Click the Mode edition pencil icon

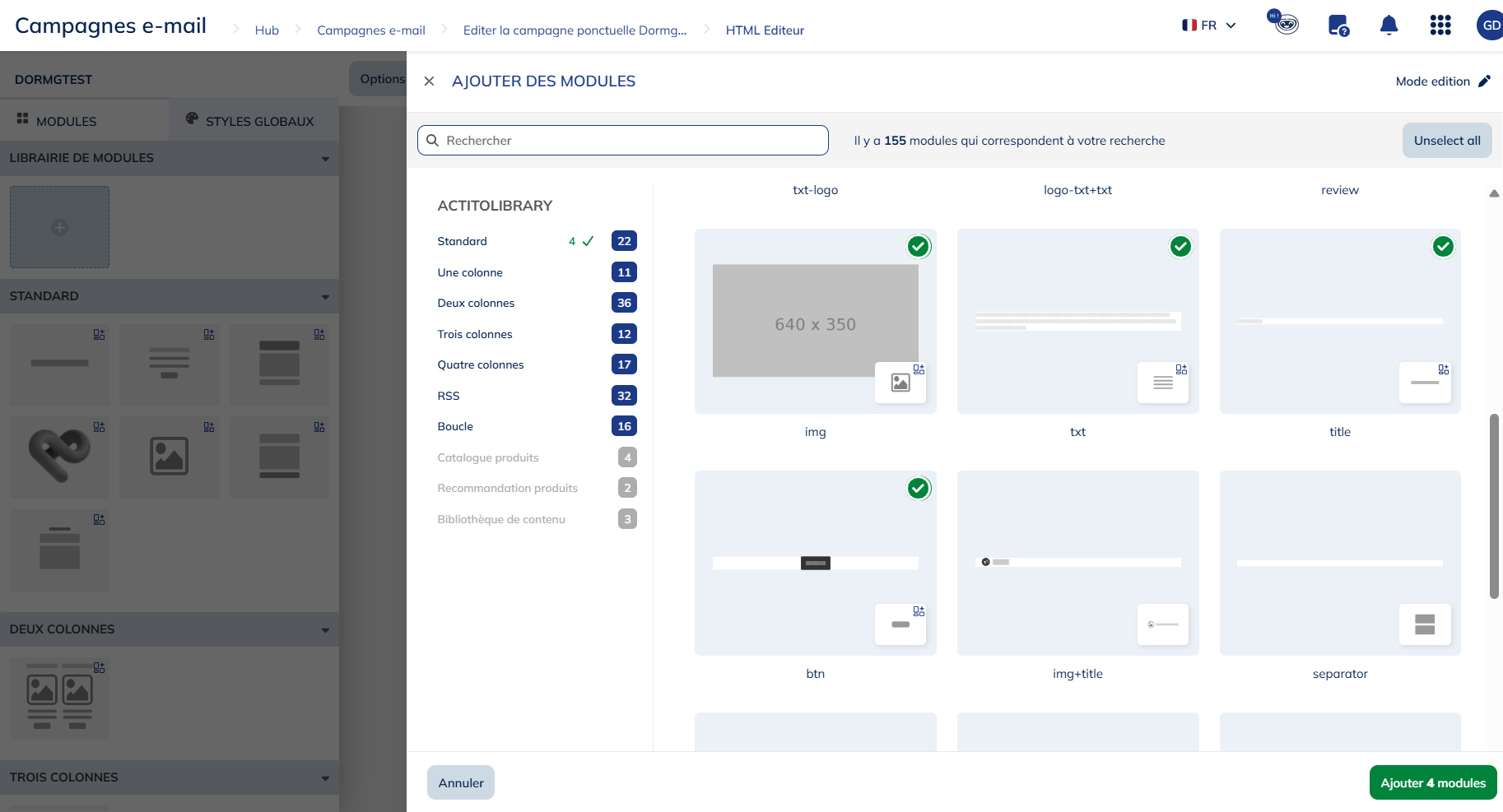coord(1486,81)
